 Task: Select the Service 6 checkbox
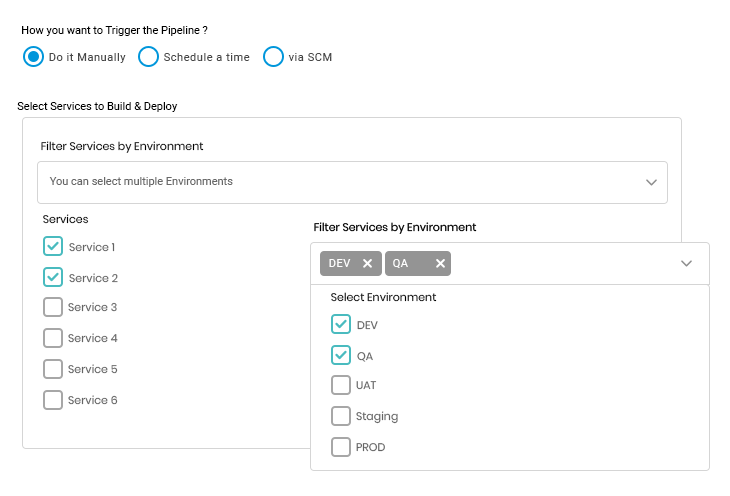[53, 400]
